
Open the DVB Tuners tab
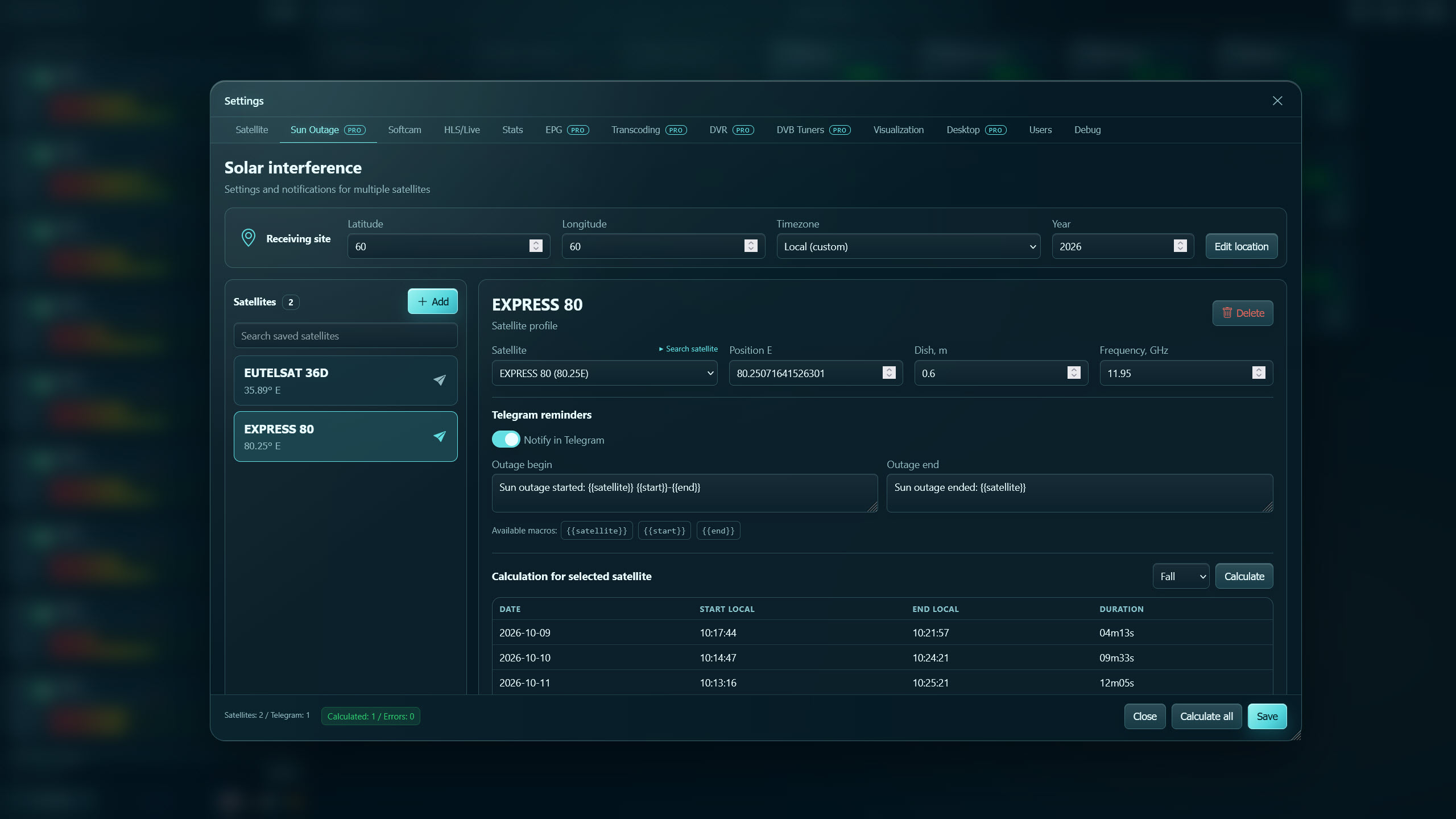click(x=813, y=130)
